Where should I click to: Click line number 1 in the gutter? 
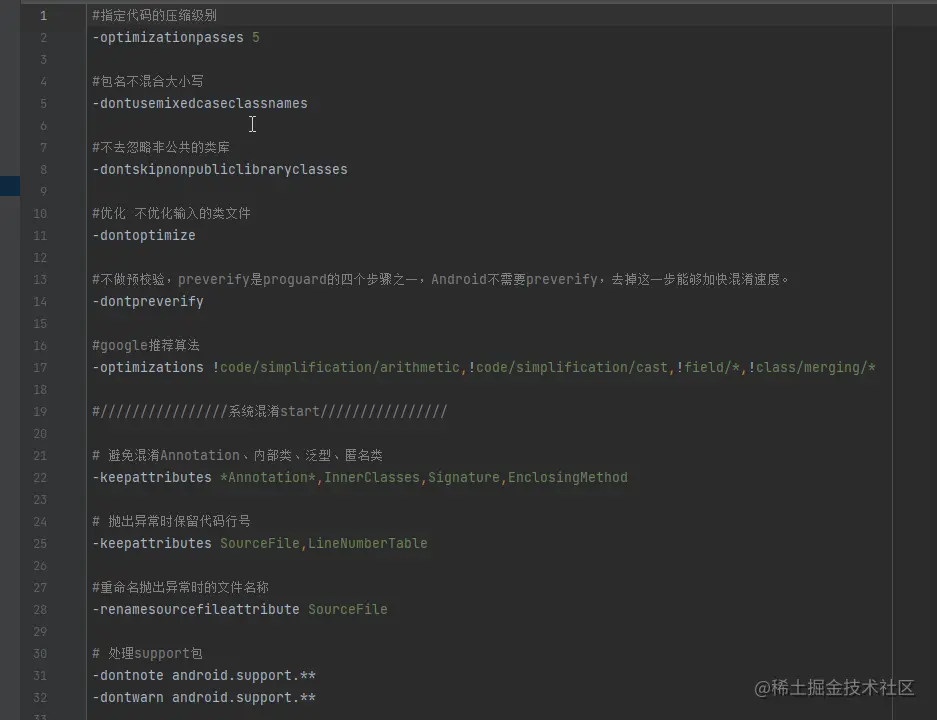pos(43,16)
